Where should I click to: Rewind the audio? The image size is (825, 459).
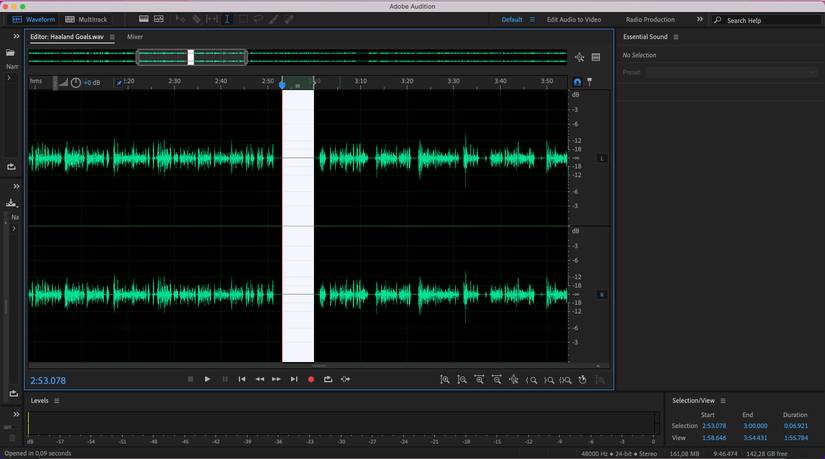click(259, 379)
